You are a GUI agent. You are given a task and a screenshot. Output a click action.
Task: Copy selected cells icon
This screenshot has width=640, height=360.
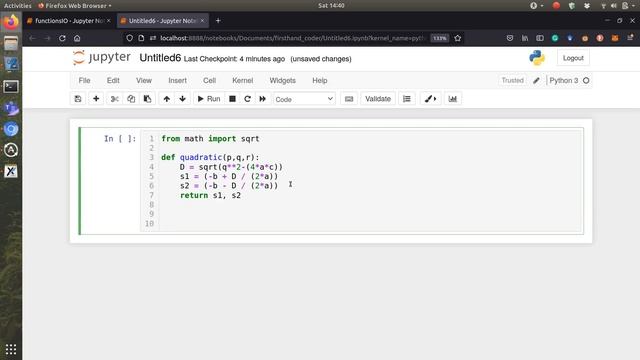tap(131, 99)
